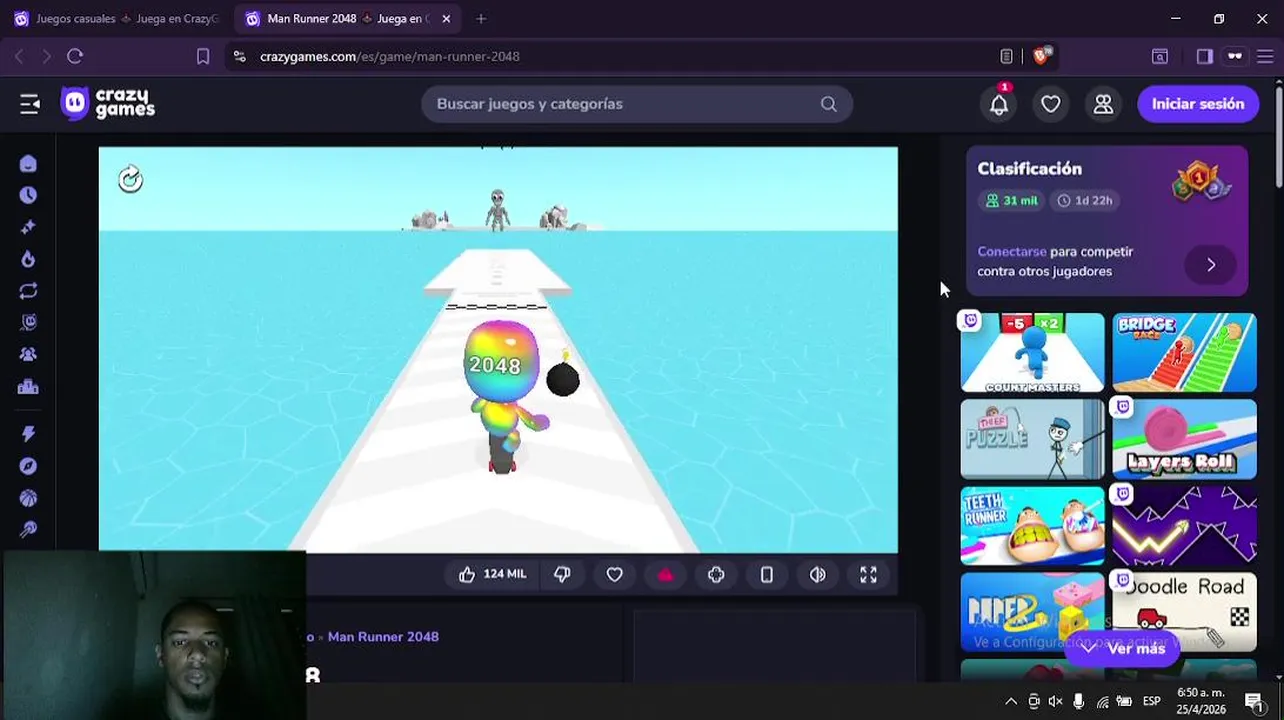Open action lightning icon in the sidebar
1284x720 pixels.
pyautogui.click(x=28, y=434)
